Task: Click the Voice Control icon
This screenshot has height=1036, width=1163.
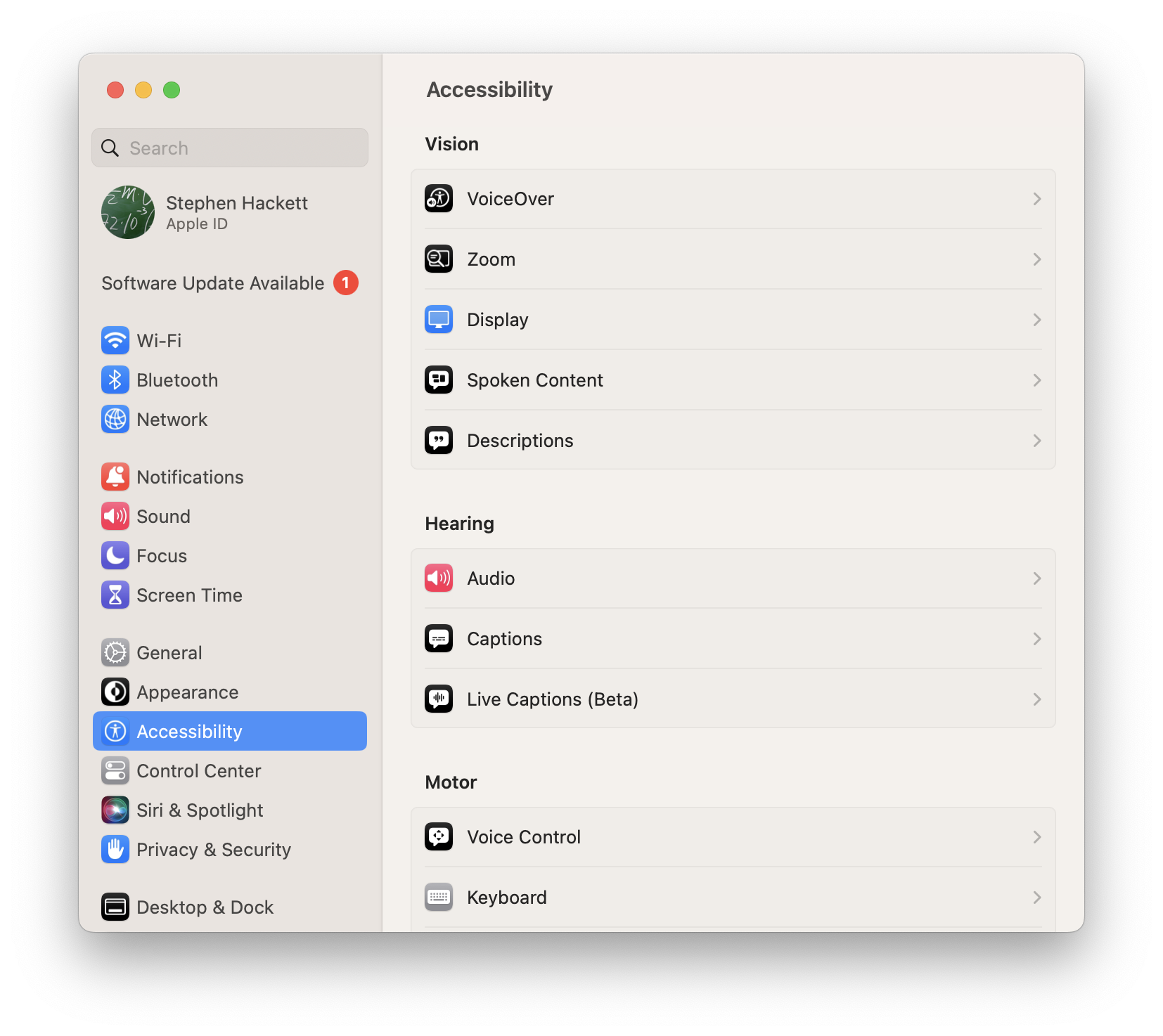Action: pyautogui.click(x=439, y=837)
